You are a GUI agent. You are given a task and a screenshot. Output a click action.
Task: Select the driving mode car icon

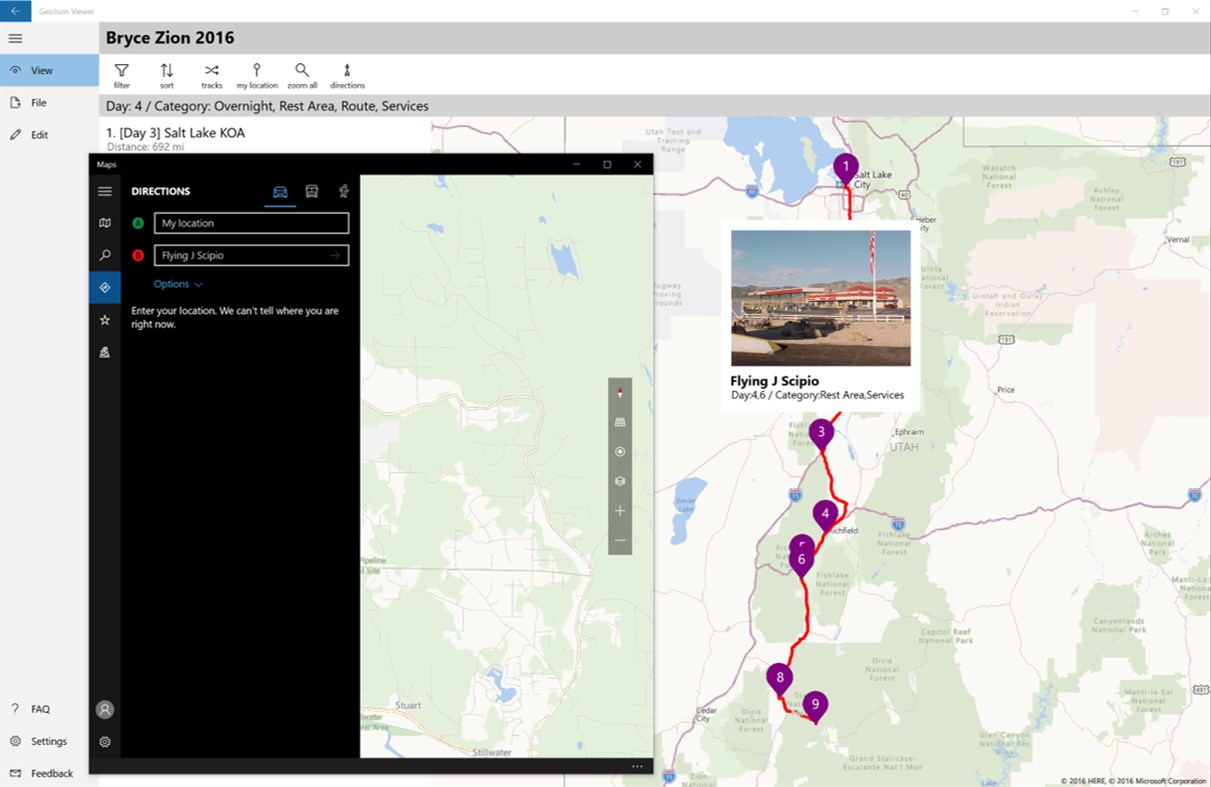[x=280, y=192]
